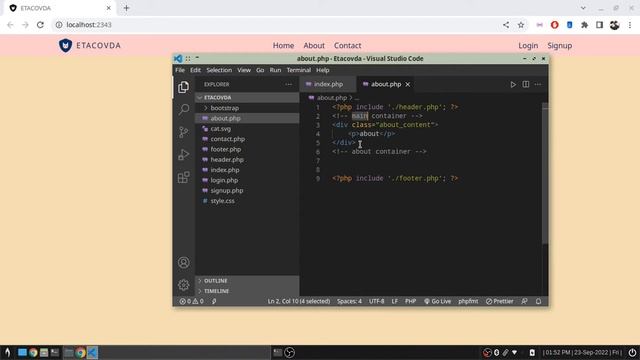Expand the bootstrap folder

[247, 108]
